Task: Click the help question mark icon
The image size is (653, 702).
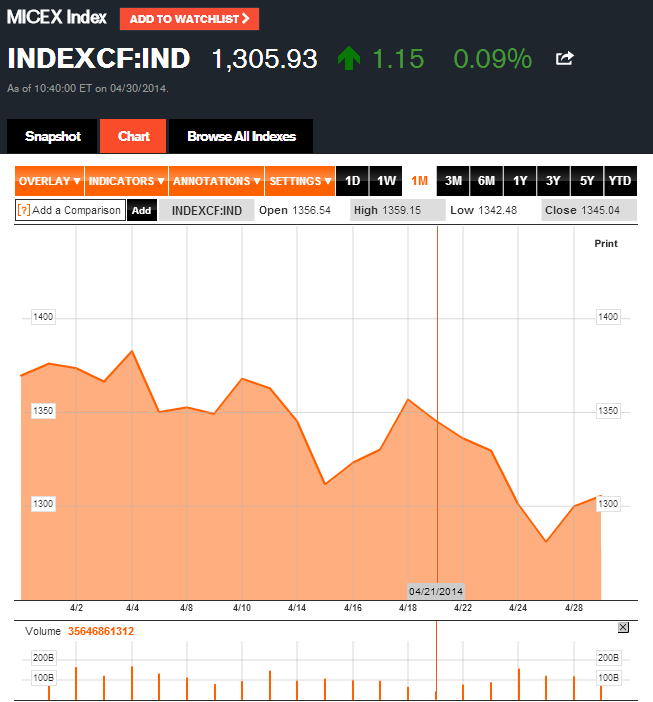Action: point(24,210)
